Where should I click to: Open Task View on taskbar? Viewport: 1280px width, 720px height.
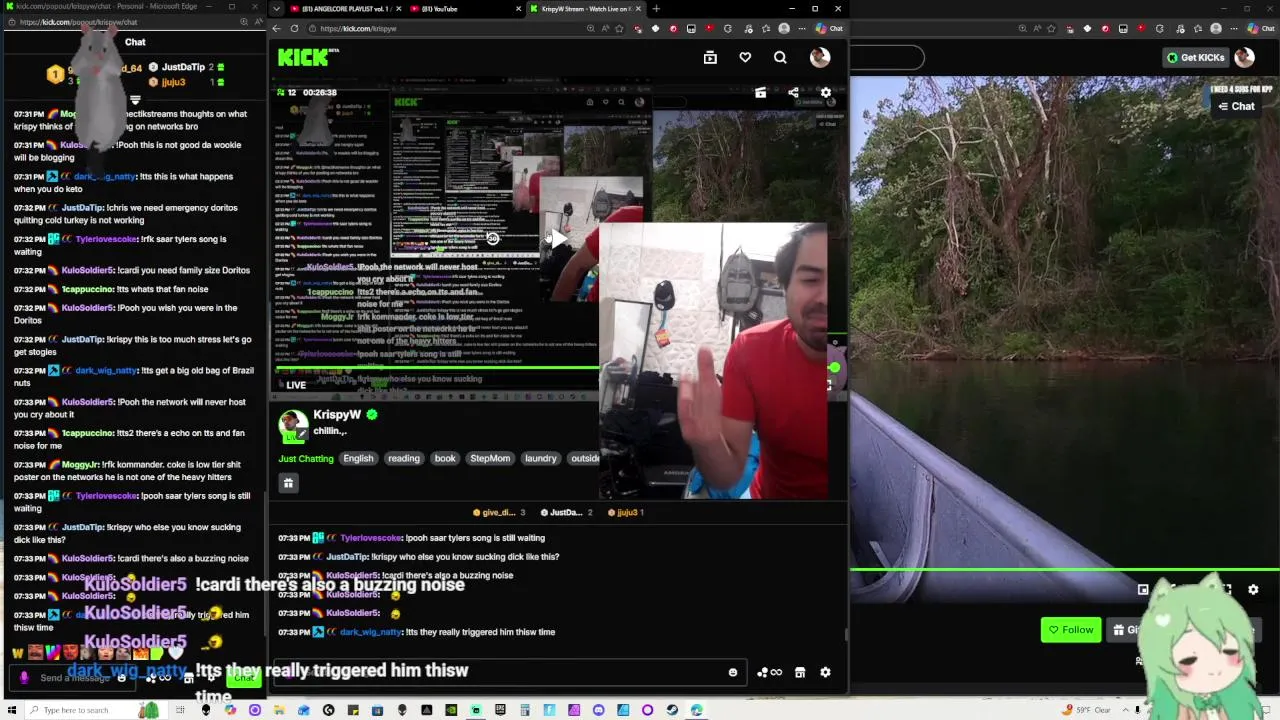(x=181, y=710)
